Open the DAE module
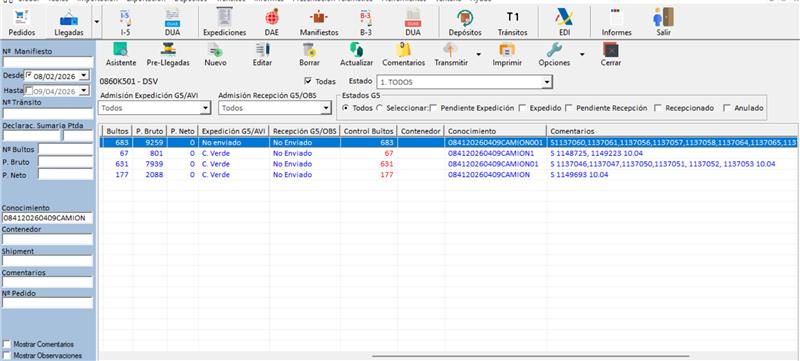Viewport: 800px width, 361px height. click(x=271, y=23)
